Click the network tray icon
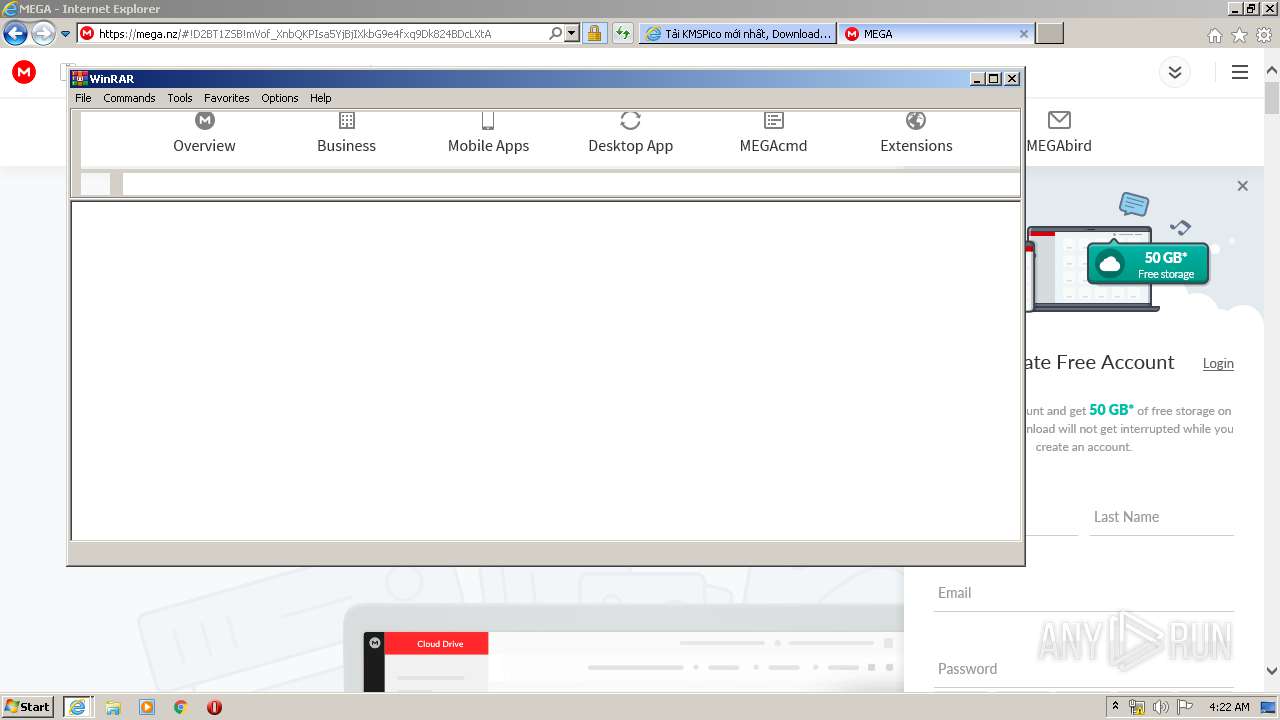The image size is (1280, 720). coord(1137,707)
